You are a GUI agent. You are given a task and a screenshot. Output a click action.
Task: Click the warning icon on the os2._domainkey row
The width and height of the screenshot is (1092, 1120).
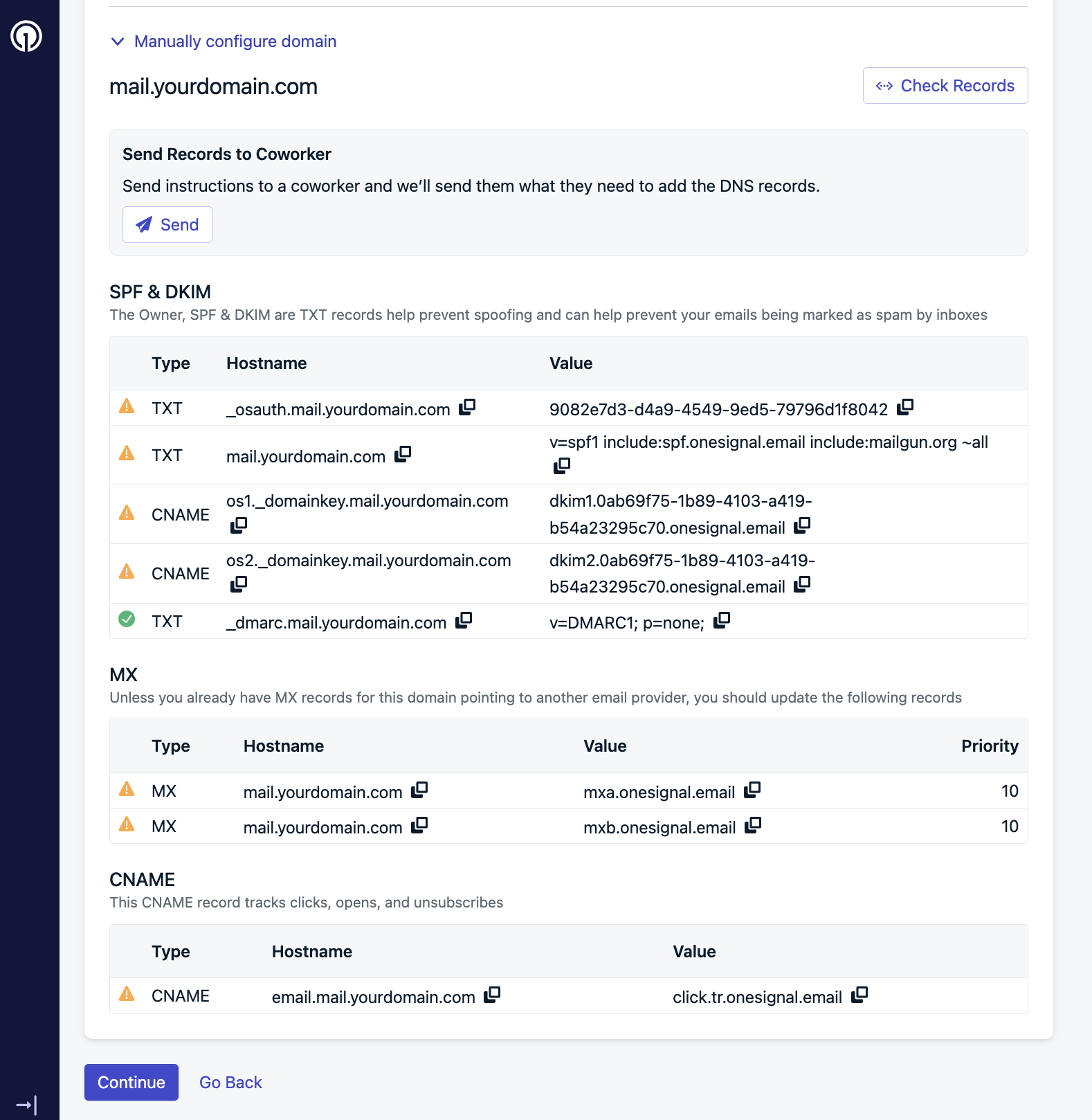point(127,571)
